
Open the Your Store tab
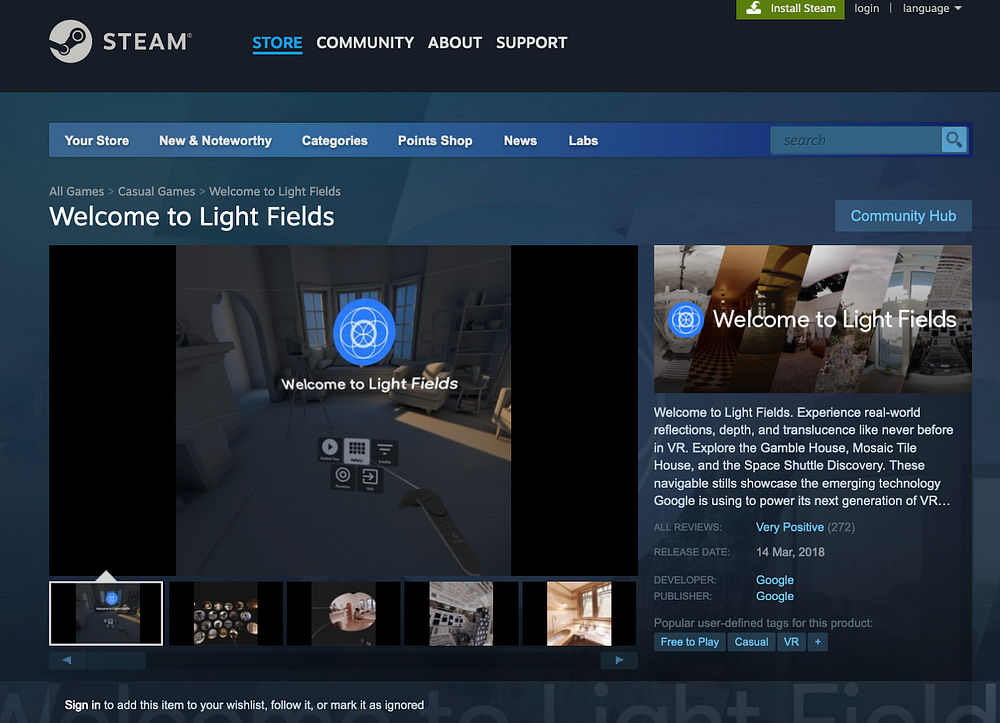point(96,140)
